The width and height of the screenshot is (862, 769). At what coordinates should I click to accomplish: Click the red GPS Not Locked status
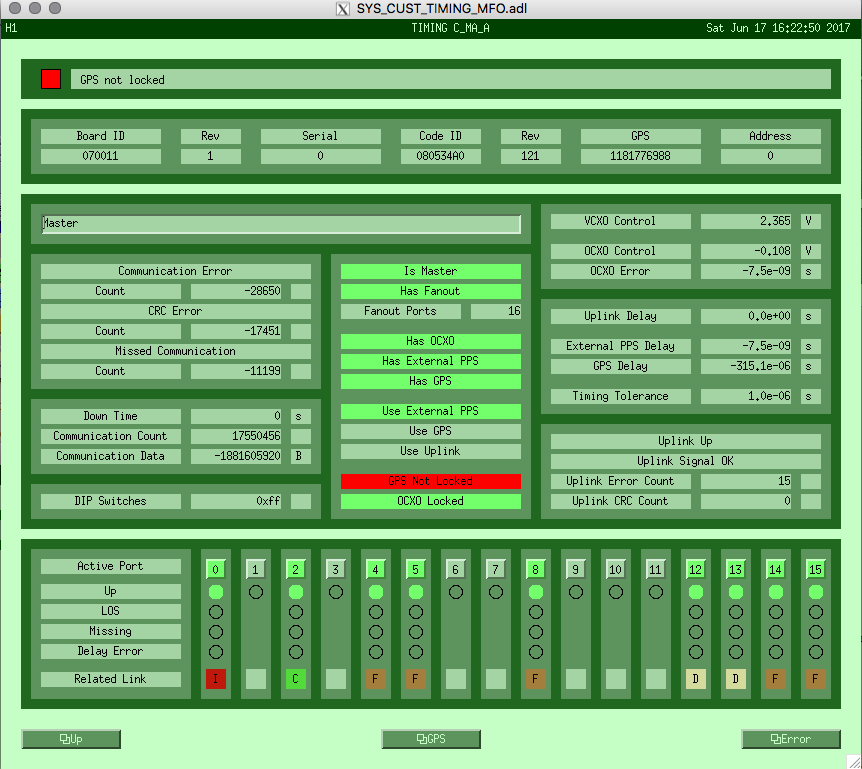coord(431,481)
